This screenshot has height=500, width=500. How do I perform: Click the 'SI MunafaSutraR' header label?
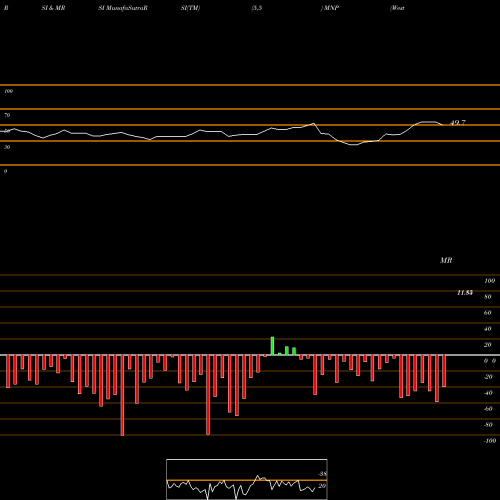coord(123,8)
